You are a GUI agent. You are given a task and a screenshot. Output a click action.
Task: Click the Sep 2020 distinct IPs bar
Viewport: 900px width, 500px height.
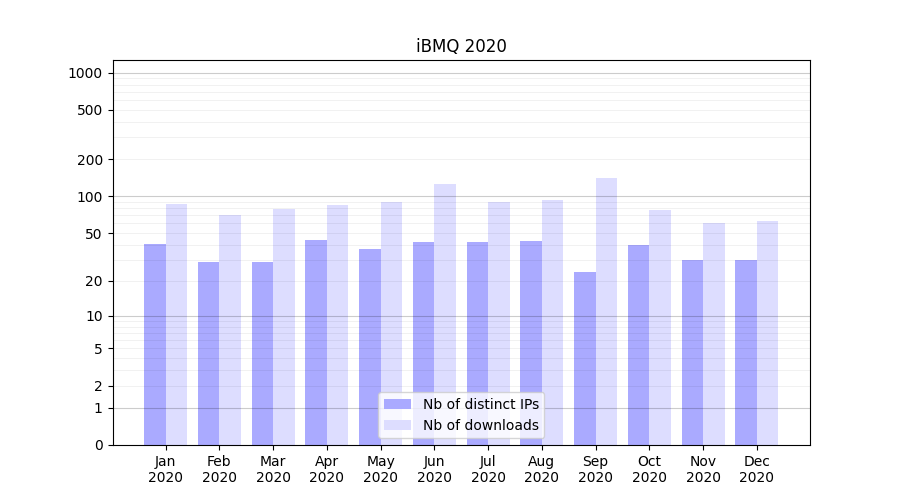click(585, 358)
